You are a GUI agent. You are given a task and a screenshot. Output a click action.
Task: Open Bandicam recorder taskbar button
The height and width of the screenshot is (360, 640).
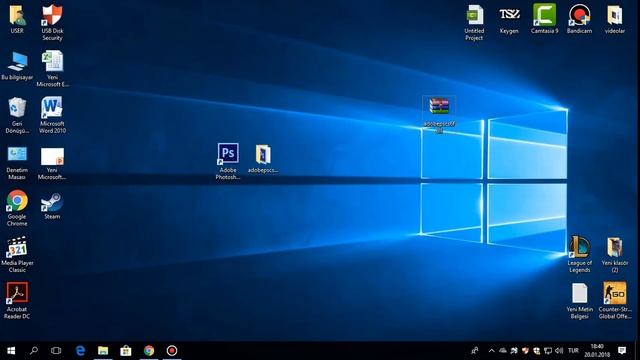click(172, 351)
